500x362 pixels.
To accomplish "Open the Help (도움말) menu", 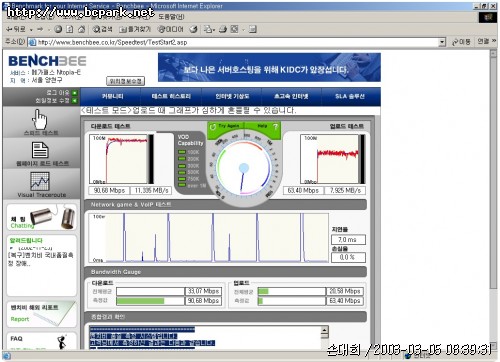I will [x=171, y=16].
